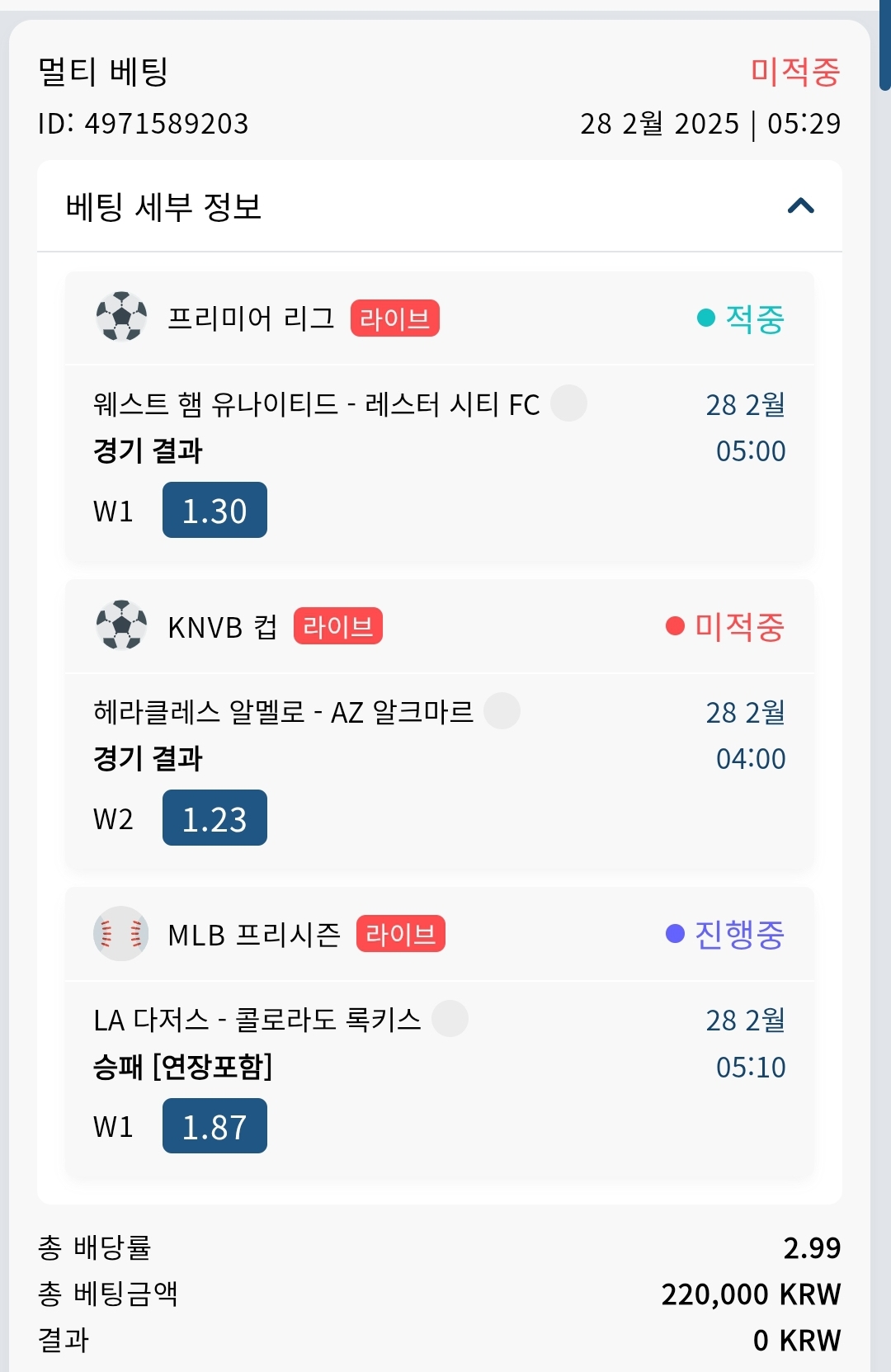Image resolution: width=891 pixels, height=1372 pixels.
Task: Open the LA 다저스 - 콜로라도 록키스 match
Action: tap(257, 1020)
